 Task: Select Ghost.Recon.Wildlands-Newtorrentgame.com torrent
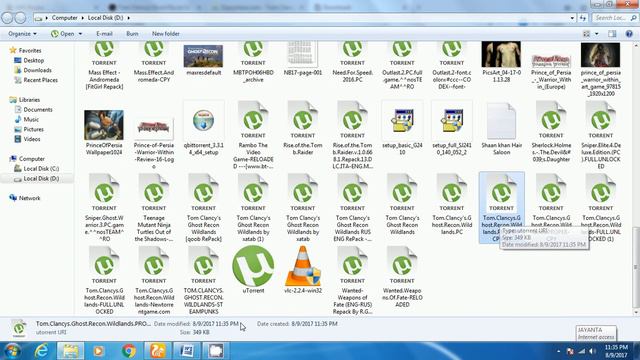click(x=154, y=280)
